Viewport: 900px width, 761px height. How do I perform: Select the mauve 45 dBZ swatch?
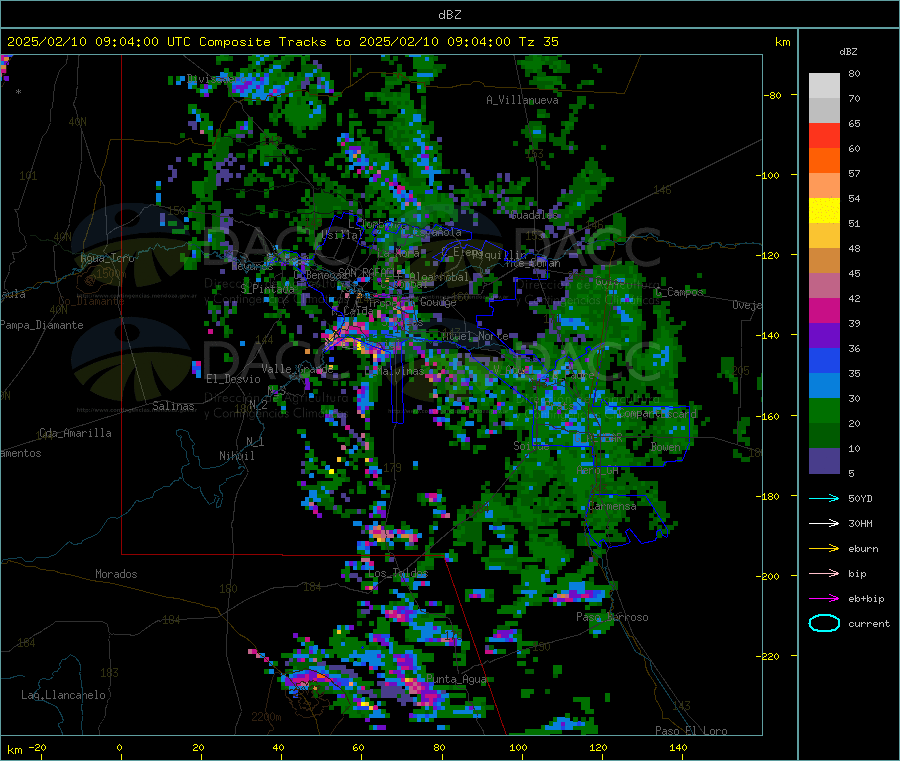pyautogui.click(x=824, y=286)
